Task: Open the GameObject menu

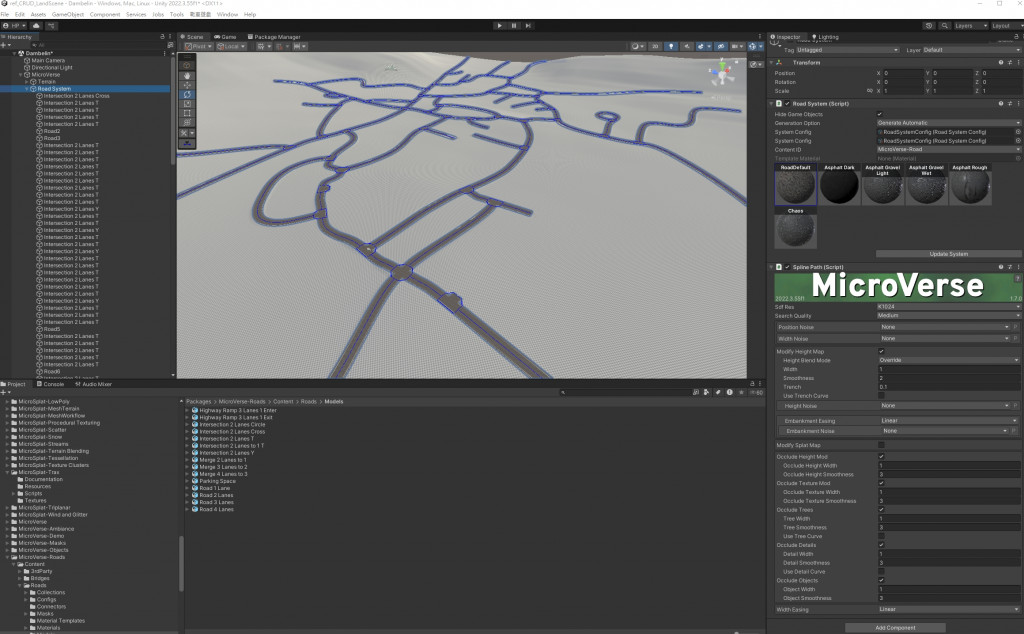Action: tap(68, 14)
